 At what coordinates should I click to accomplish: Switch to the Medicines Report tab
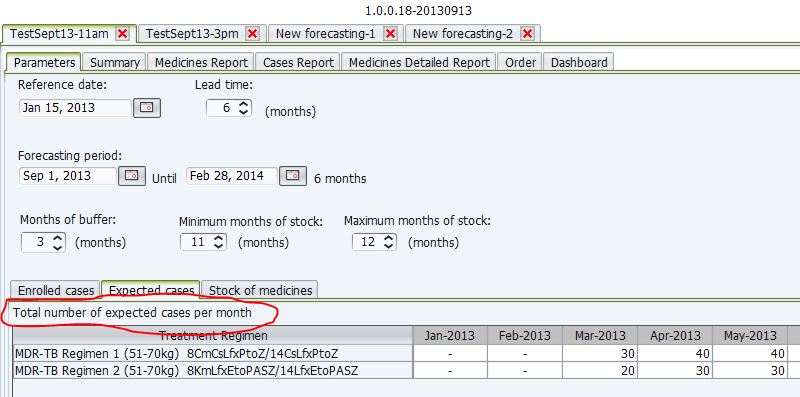[x=201, y=63]
